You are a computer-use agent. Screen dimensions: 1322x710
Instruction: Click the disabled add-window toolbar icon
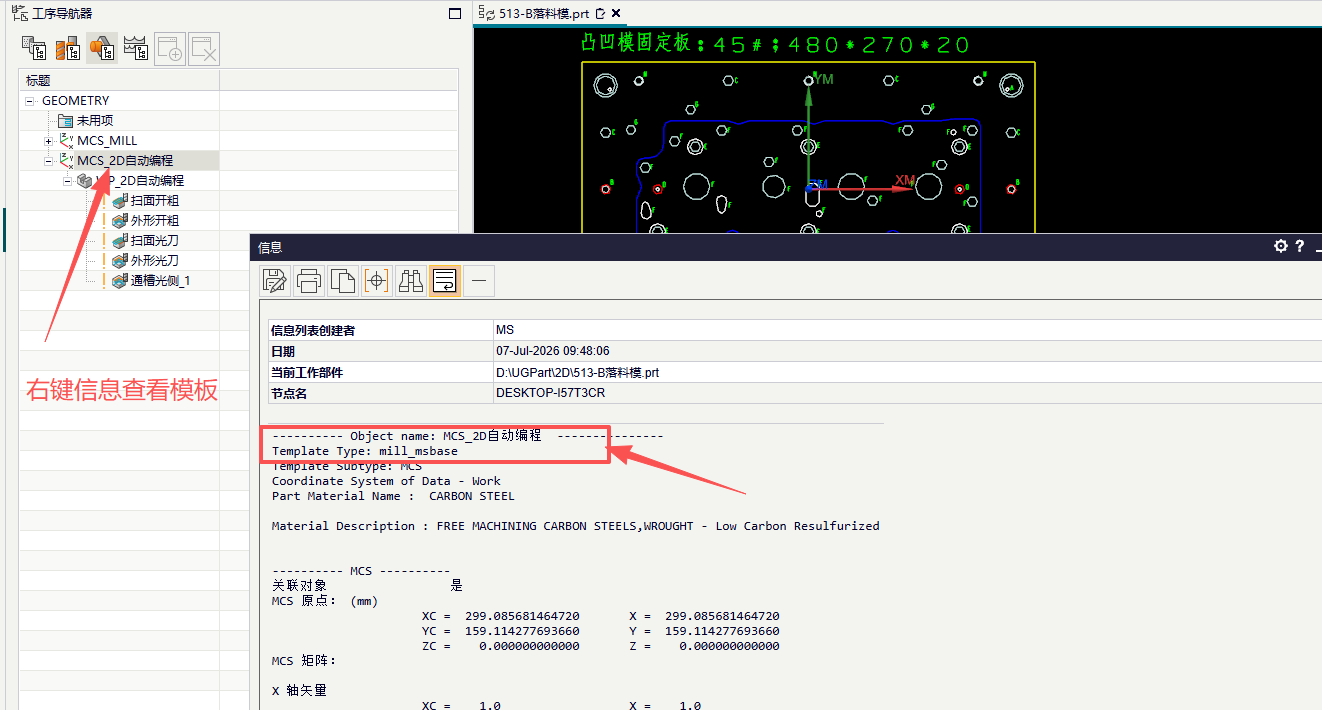coord(170,48)
